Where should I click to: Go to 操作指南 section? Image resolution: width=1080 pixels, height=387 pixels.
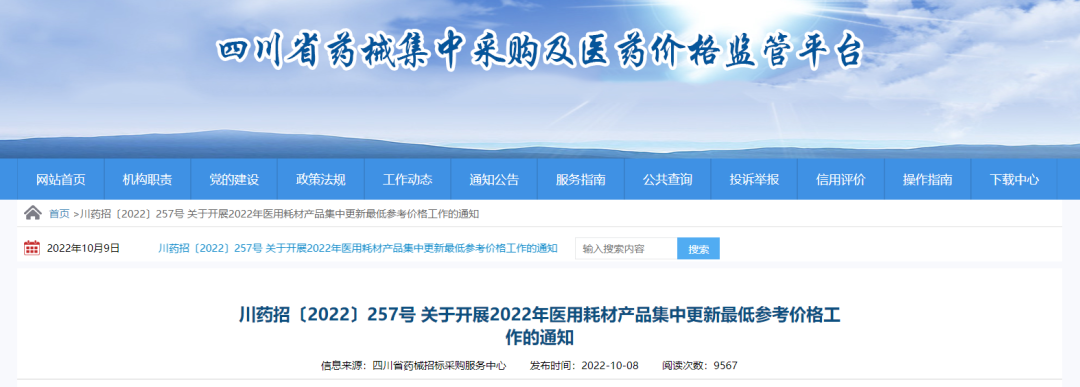coord(928,180)
